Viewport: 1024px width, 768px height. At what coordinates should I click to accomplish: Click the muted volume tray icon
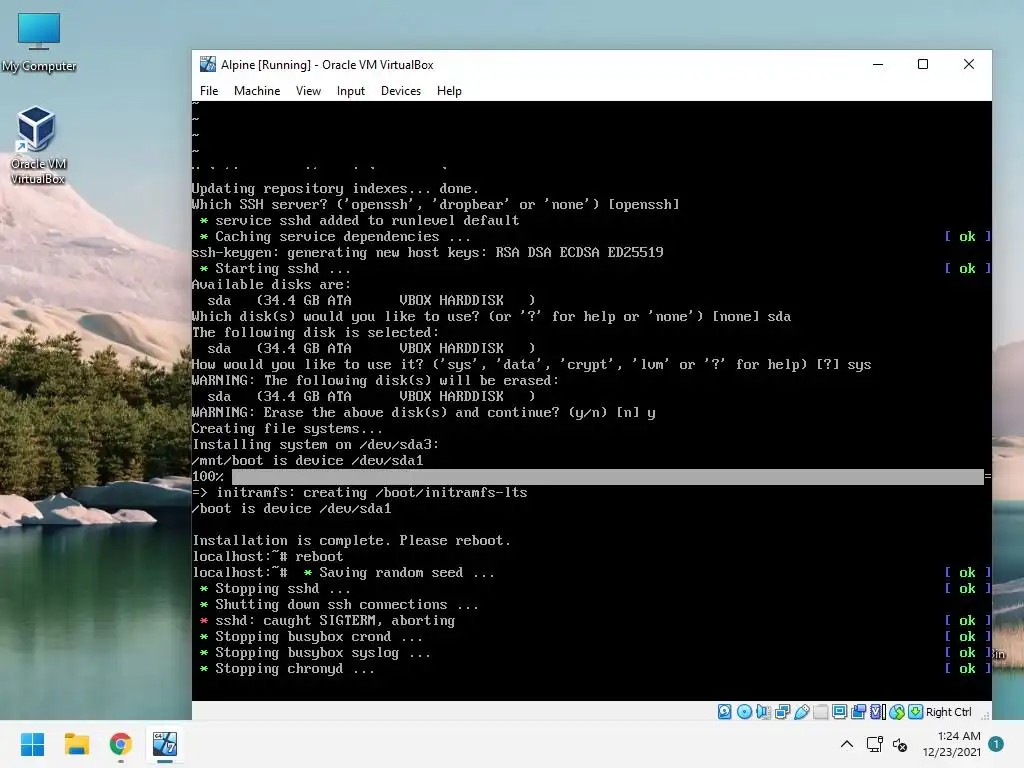900,744
